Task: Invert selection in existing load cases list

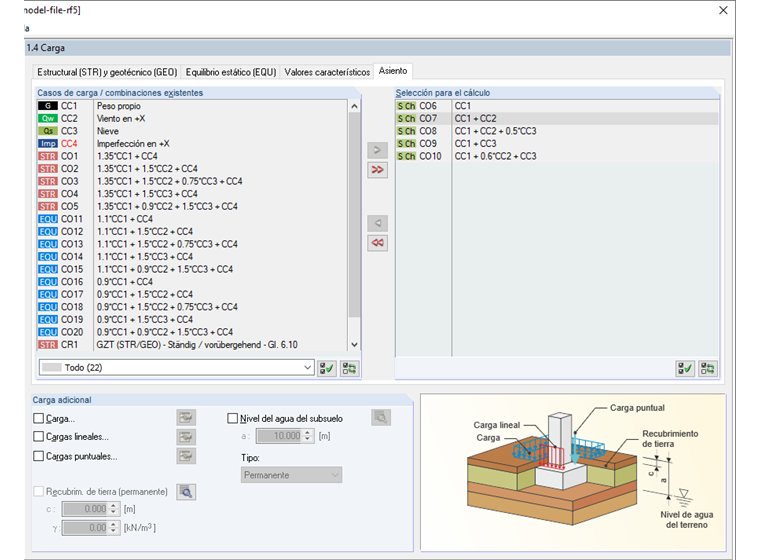Action: click(x=349, y=368)
